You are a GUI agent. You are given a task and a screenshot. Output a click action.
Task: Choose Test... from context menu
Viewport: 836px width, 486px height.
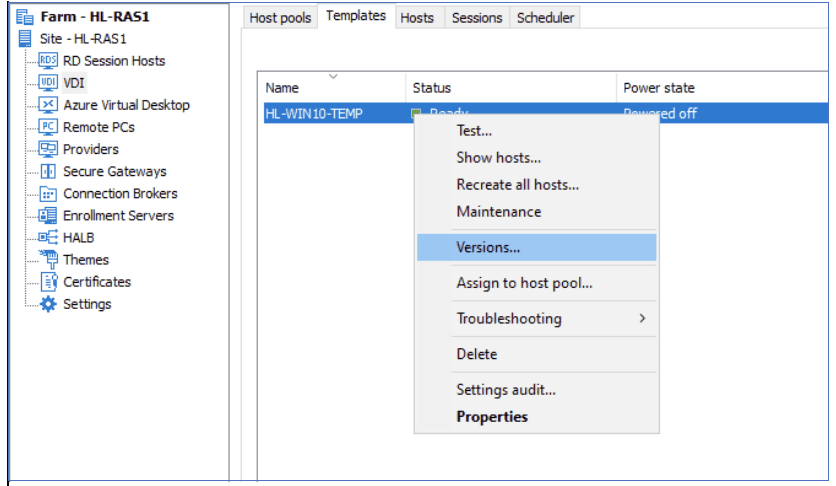[536, 131]
